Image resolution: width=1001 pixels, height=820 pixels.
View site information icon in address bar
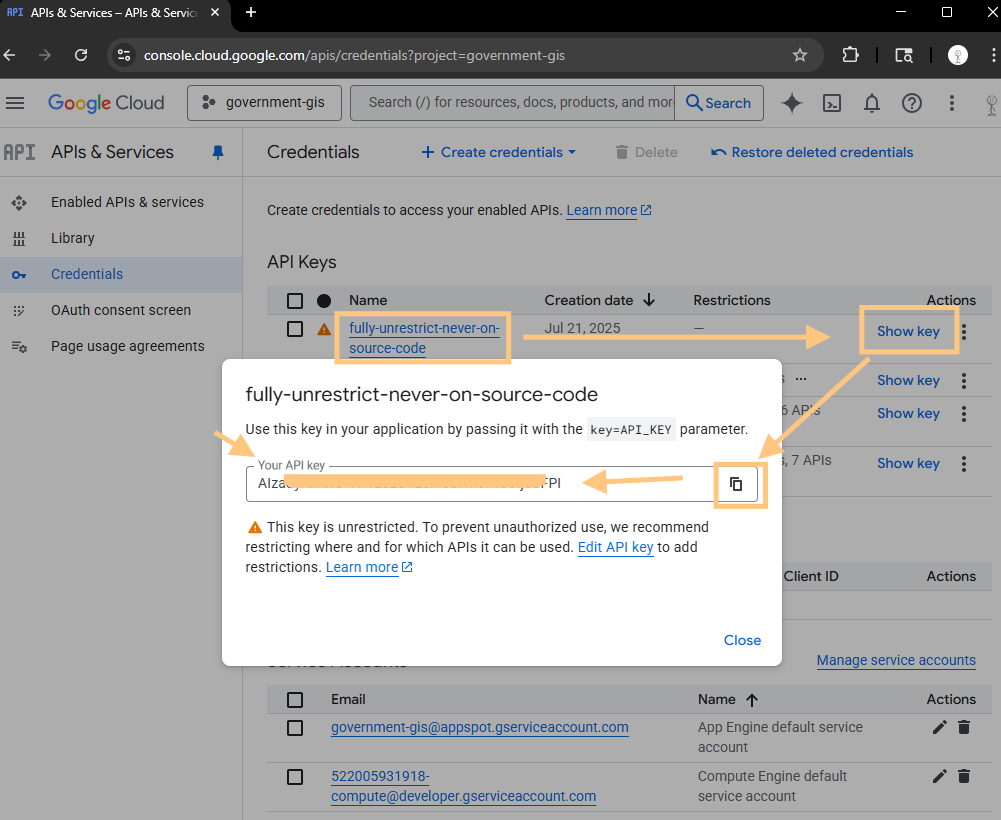point(124,56)
